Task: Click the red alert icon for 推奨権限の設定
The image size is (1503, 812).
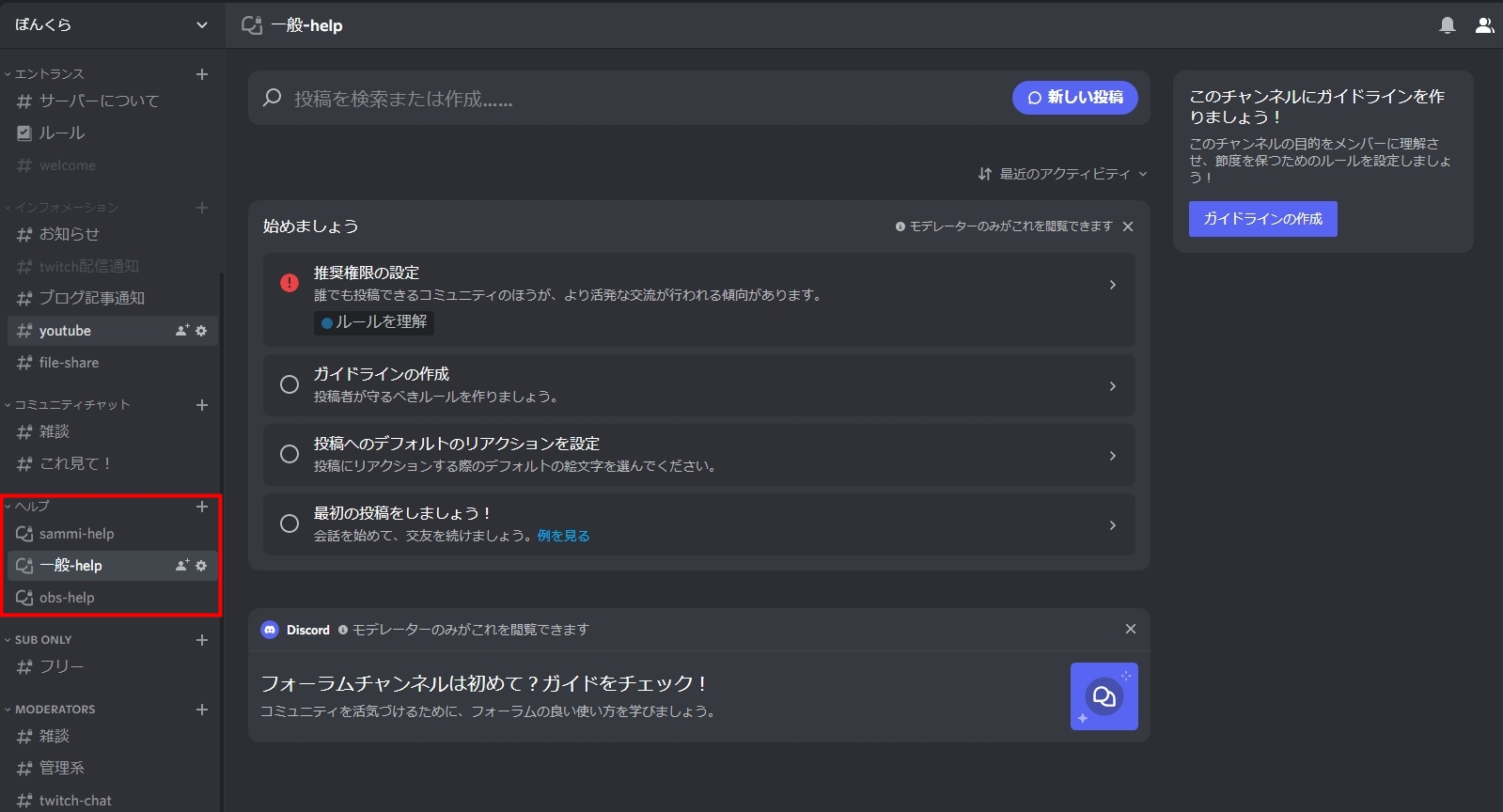Action: pyautogui.click(x=290, y=283)
